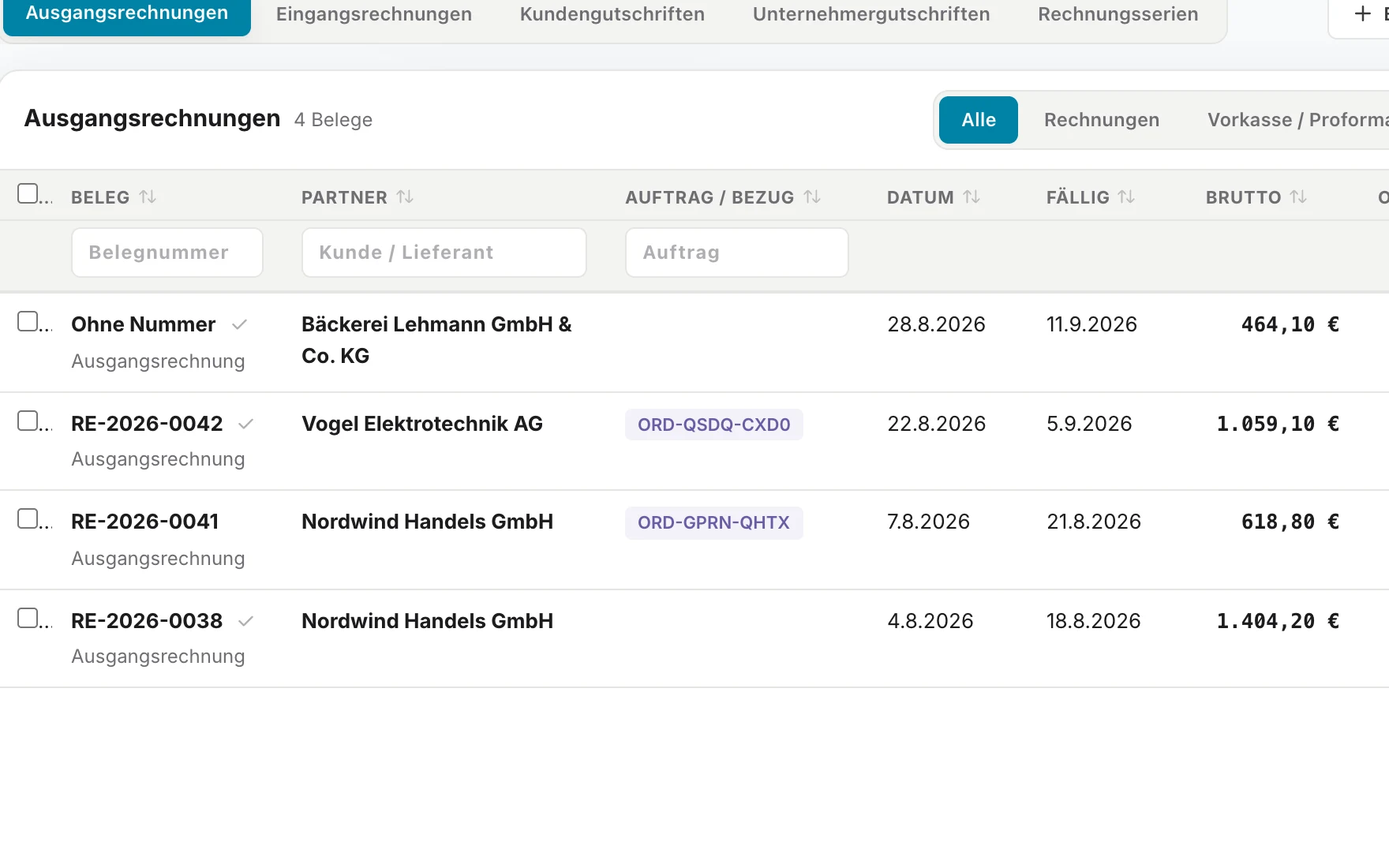Viewport: 1389px width, 868px height.
Task: Open order ORD-QSDQ-CXD0 badge
Action: point(714,425)
